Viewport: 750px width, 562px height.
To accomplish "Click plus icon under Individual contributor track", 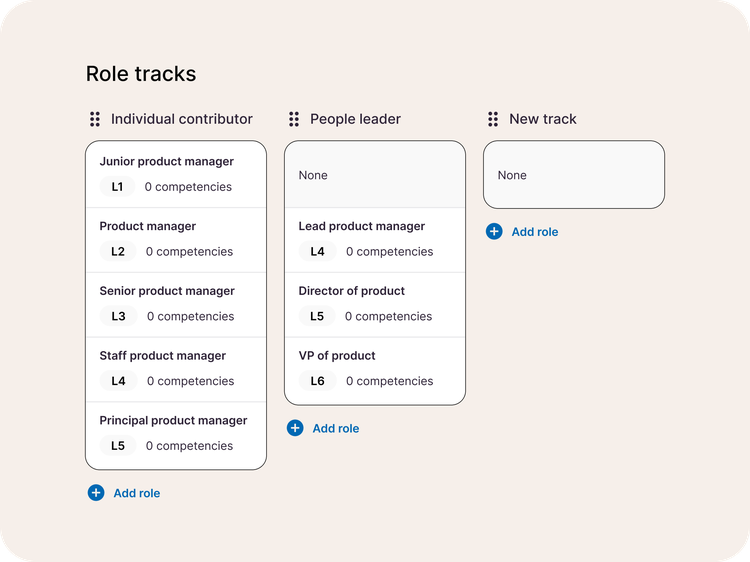I will pos(96,493).
